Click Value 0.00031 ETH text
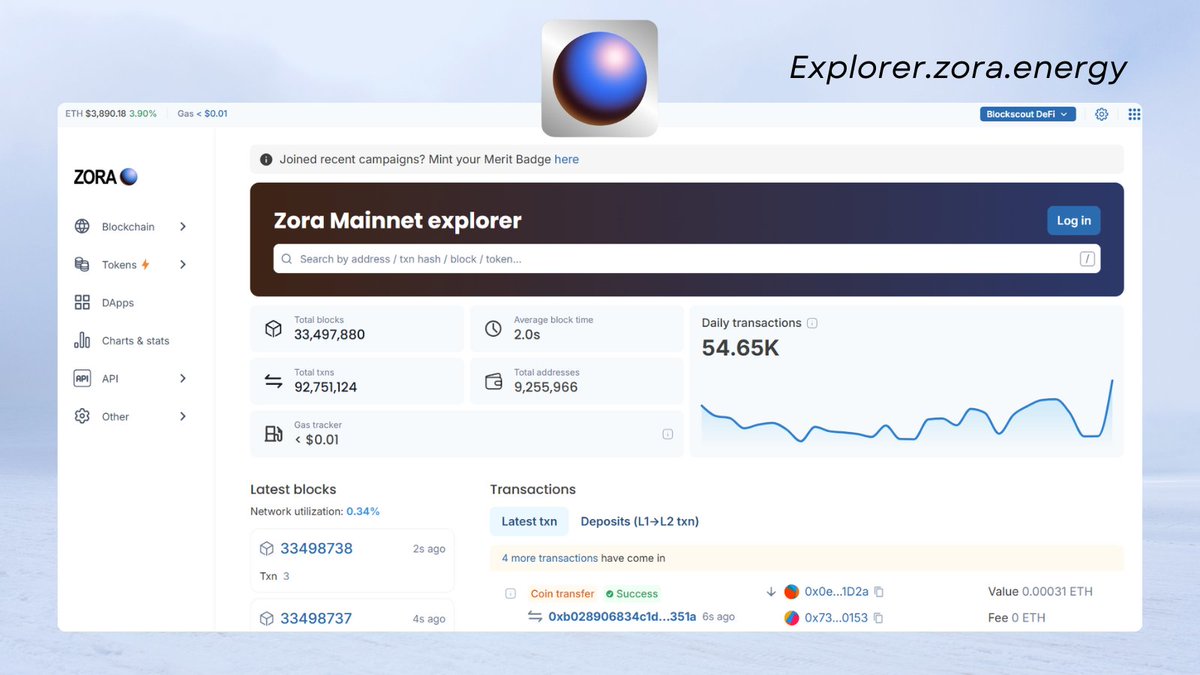Screen dimensions: 1200x675 (x=1040, y=592)
